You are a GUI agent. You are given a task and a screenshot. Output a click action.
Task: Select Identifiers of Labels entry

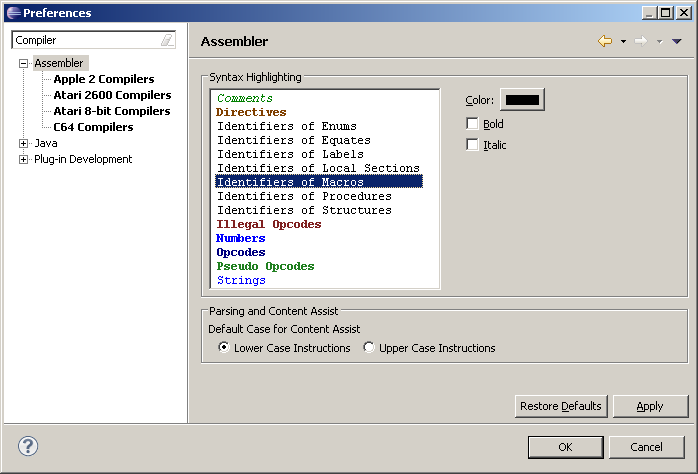[x=290, y=154]
